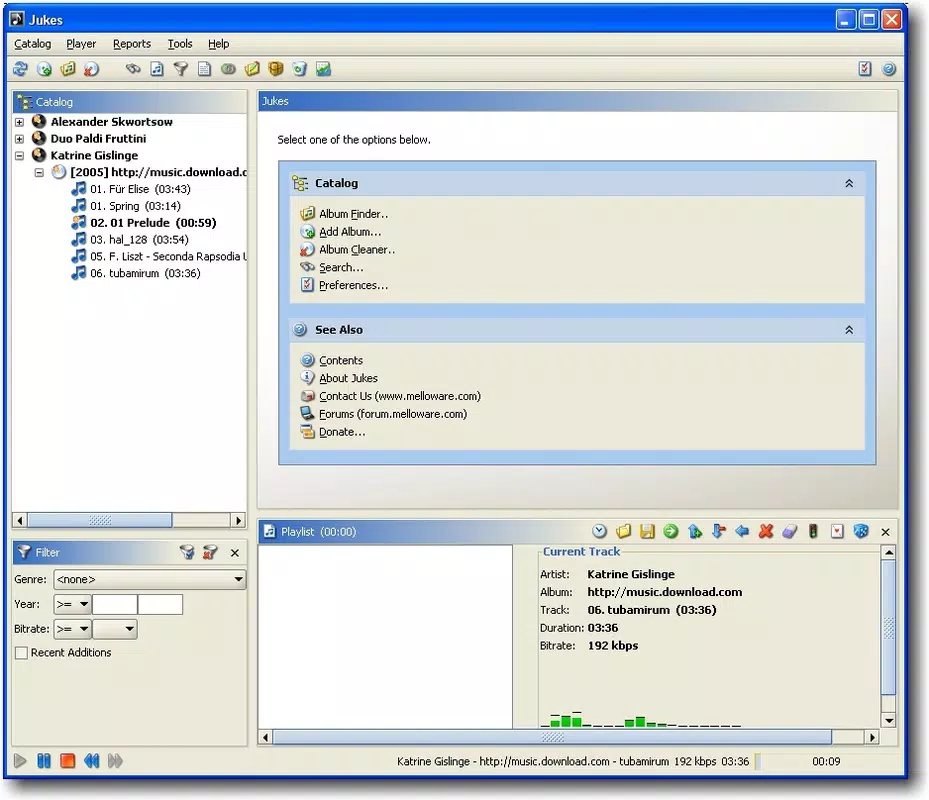Collapse the See Also section chevron
The image size is (929, 800).
[x=849, y=330]
